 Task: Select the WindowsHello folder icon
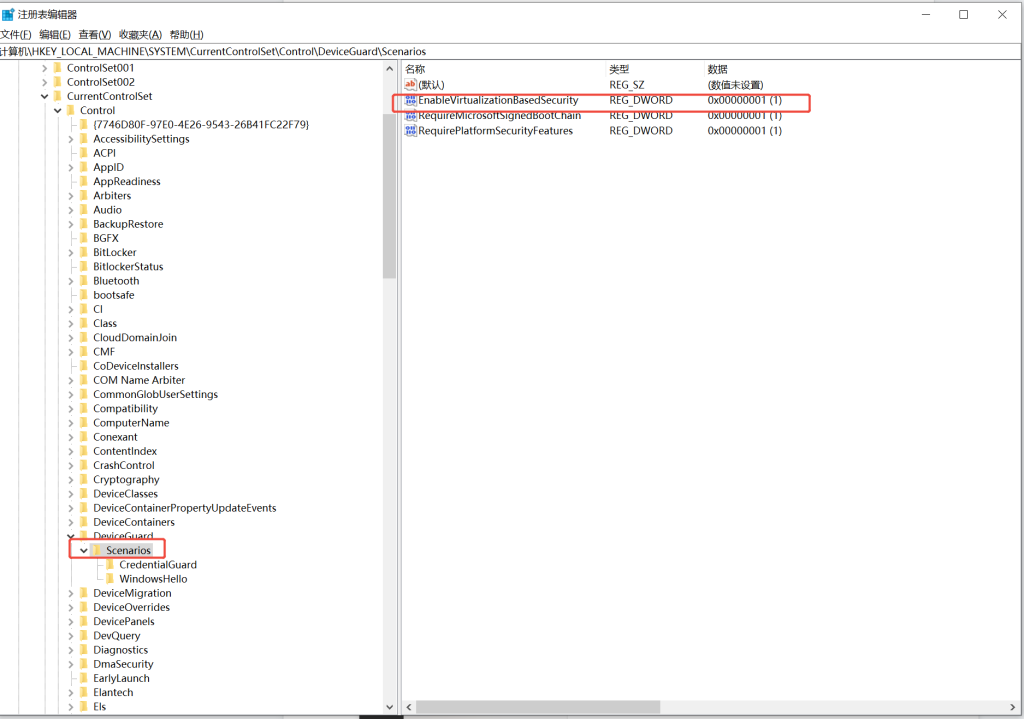(110, 579)
